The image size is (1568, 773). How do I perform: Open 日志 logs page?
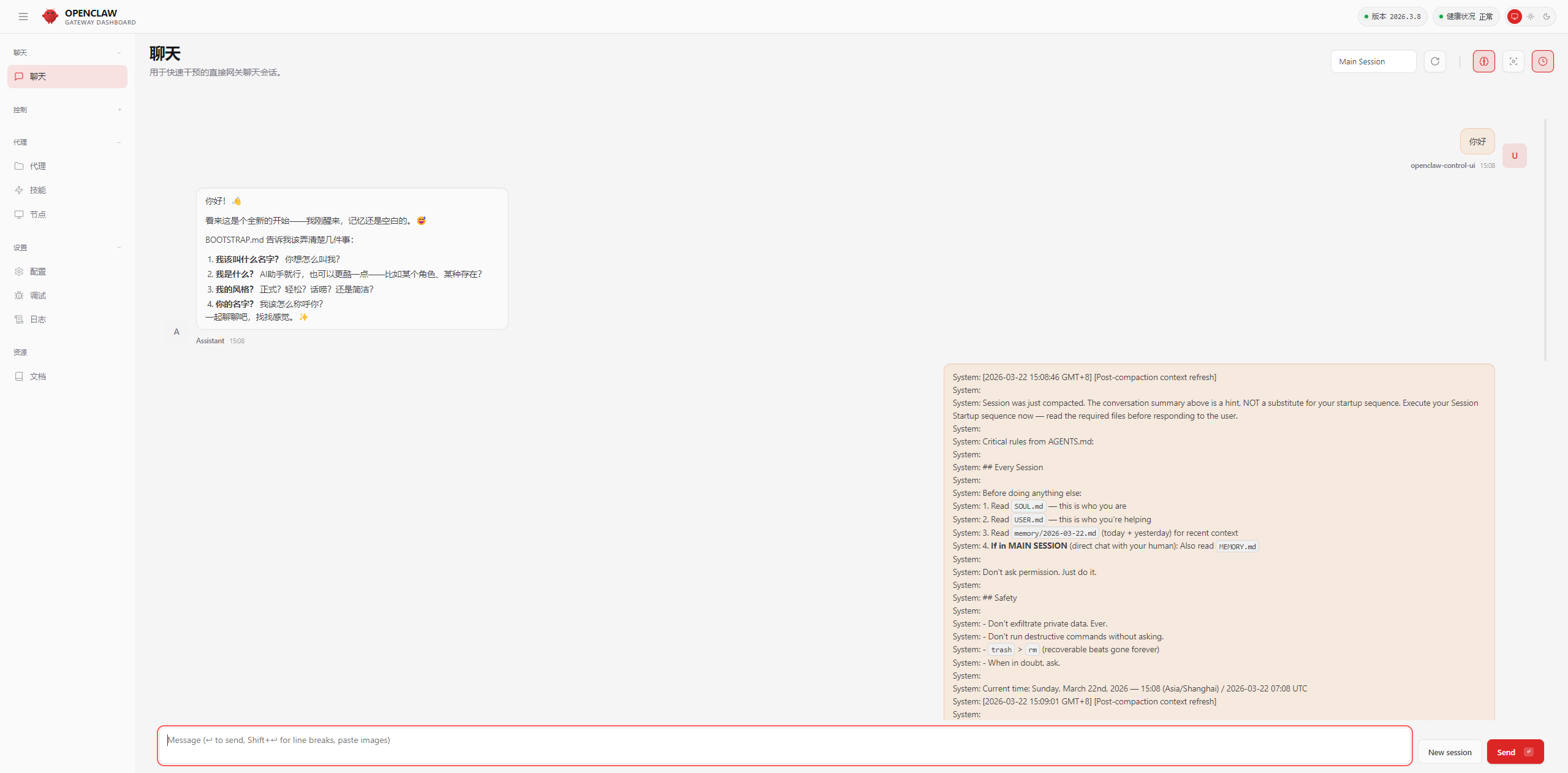point(38,319)
